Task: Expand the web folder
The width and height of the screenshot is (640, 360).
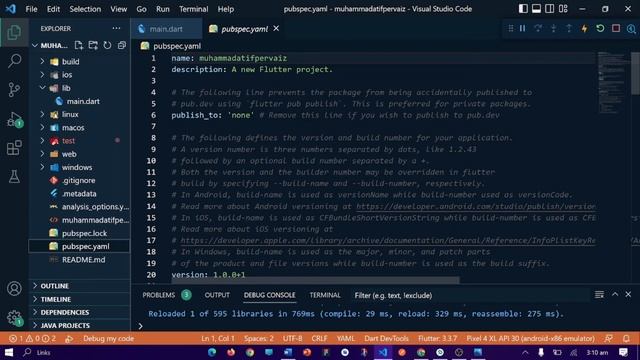Action: coord(42,154)
